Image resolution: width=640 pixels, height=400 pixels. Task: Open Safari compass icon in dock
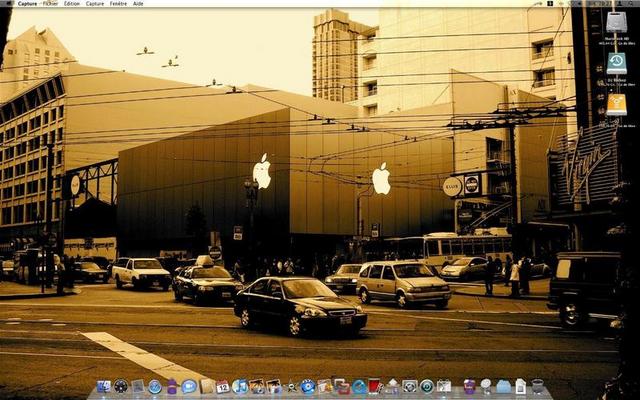click(155, 387)
